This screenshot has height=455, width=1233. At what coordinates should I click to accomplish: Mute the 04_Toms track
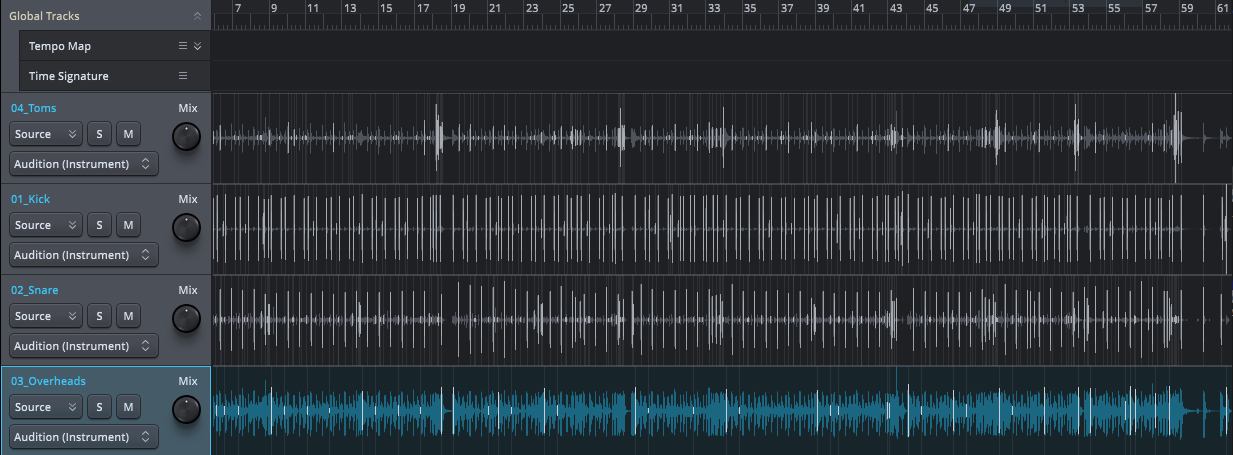pos(128,134)
